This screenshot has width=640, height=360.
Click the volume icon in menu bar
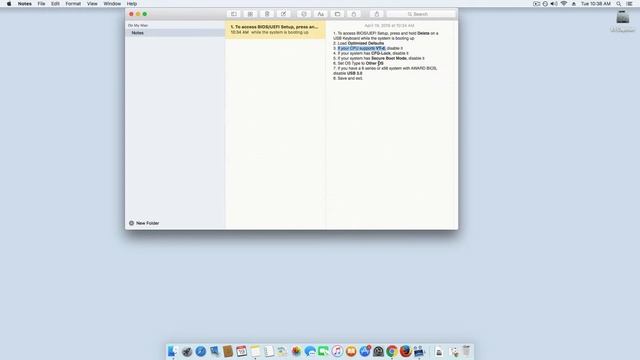(x=554, y=3)
